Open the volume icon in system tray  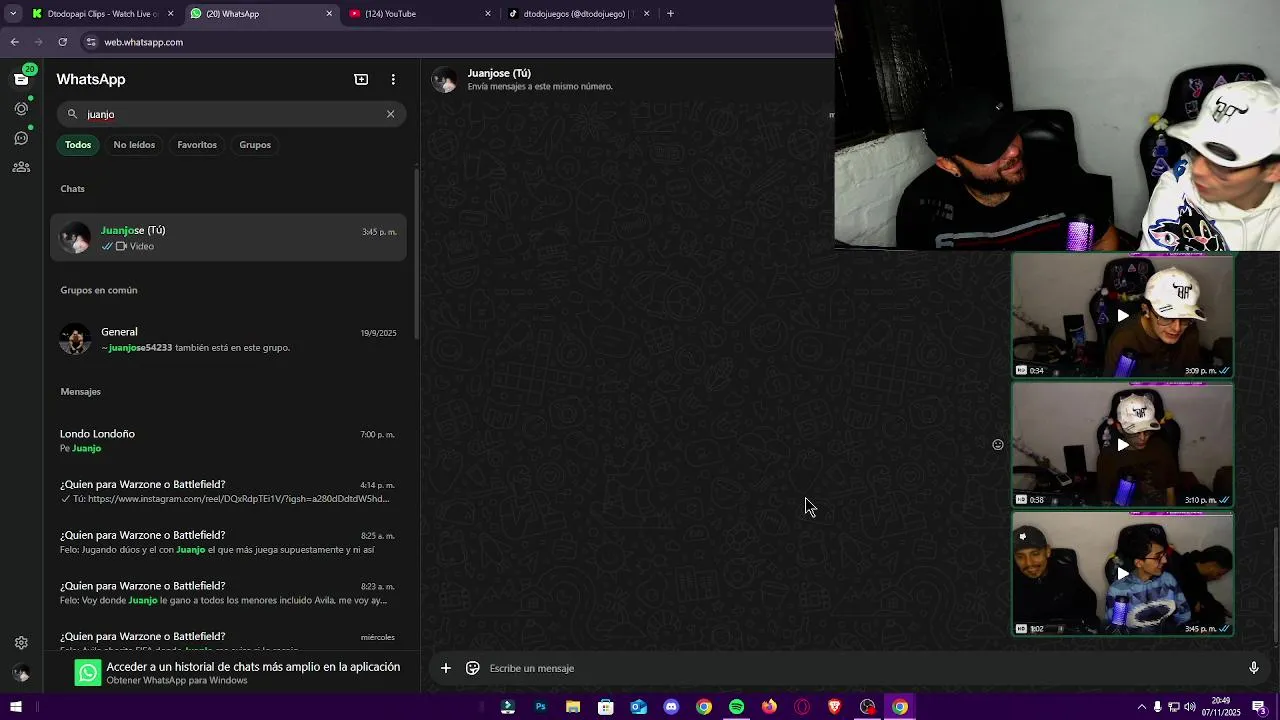click(1189, 707)
